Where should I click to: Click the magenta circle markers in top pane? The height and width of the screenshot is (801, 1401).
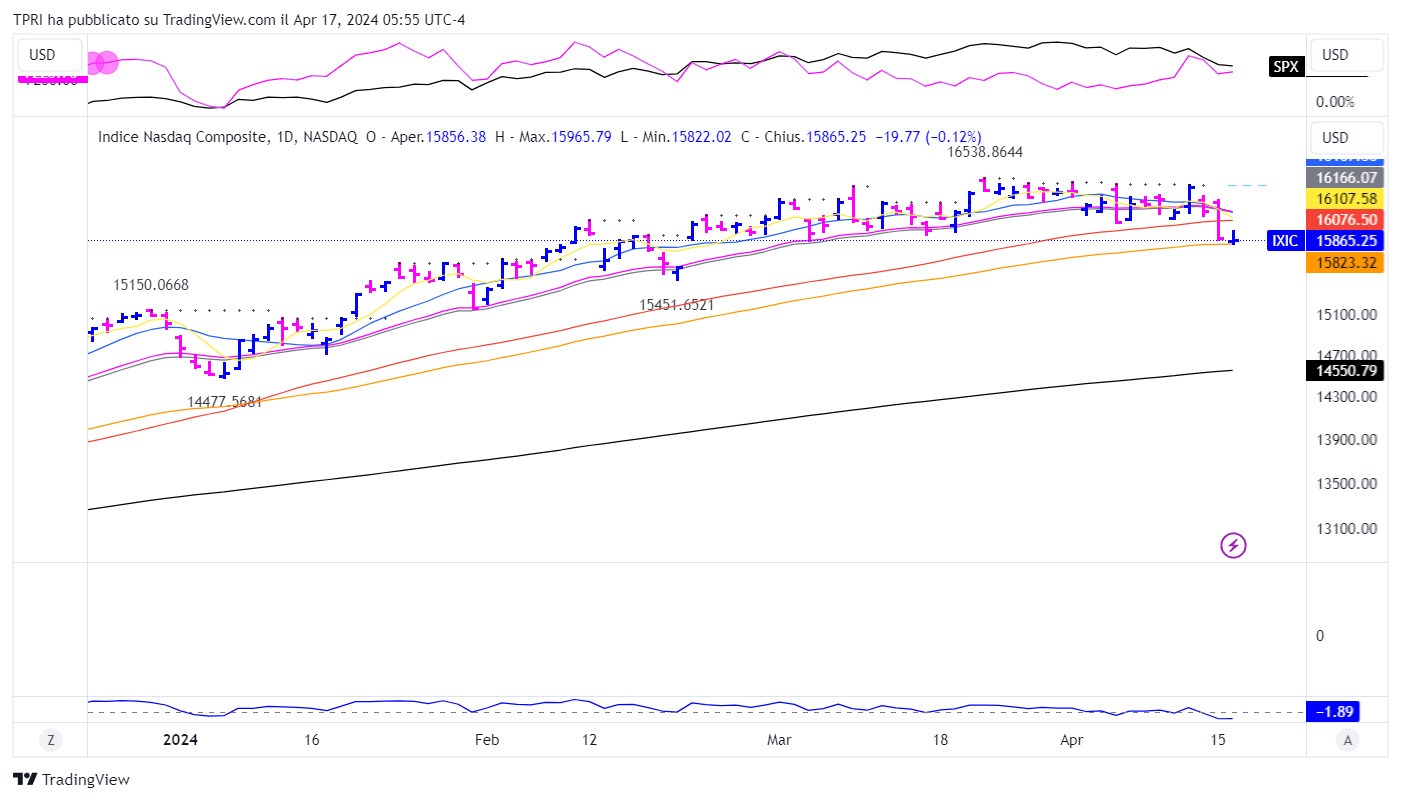point(102,63)
